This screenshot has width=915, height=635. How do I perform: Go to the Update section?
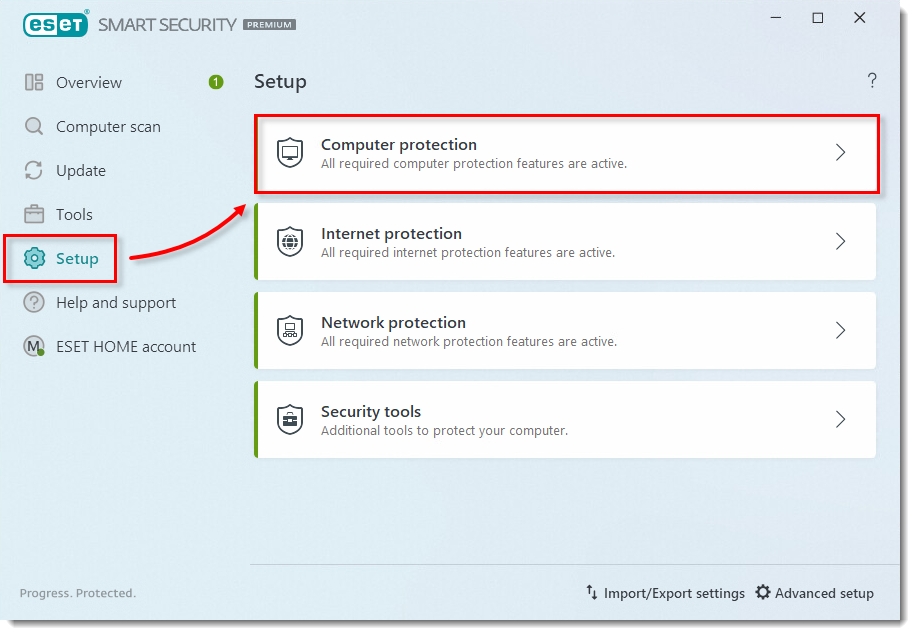[81, 171]
